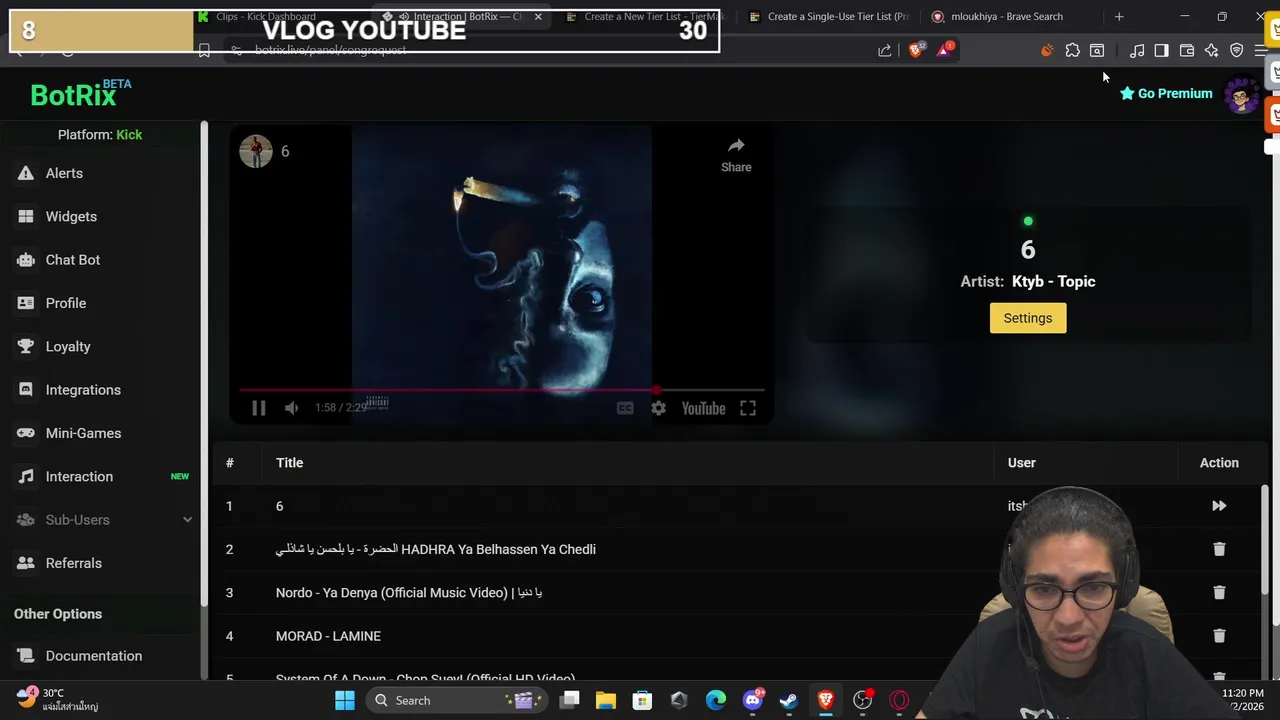
Task: Open user avatar menu
Action: (x=1241, y=95)
